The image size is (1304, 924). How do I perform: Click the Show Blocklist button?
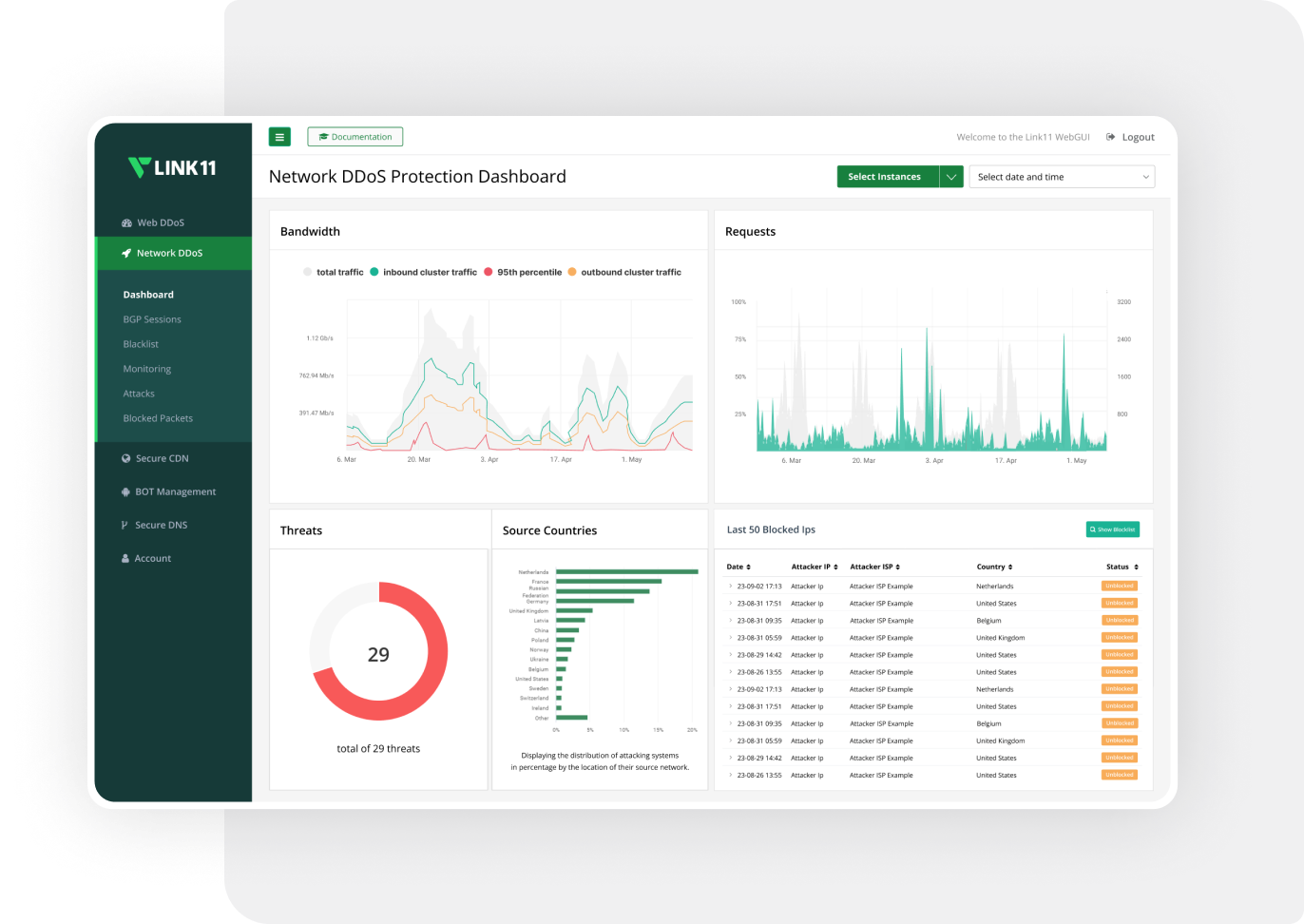(1112, 529)
